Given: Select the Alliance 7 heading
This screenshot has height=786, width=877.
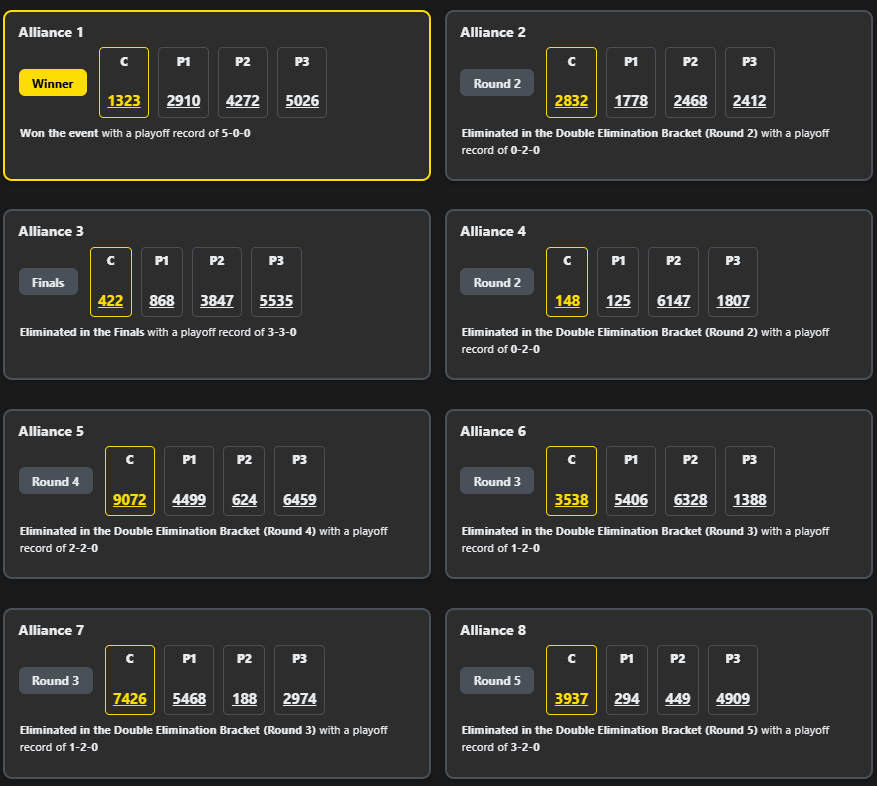Looking at the screenshot, I should click(x=51, y=630).
